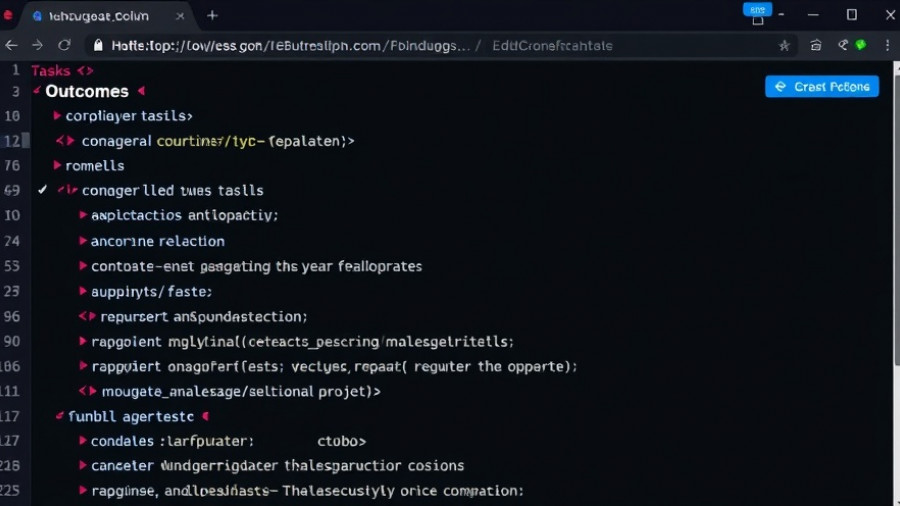
Task: Collapse the funbll agertestc section
Action: 60,416
